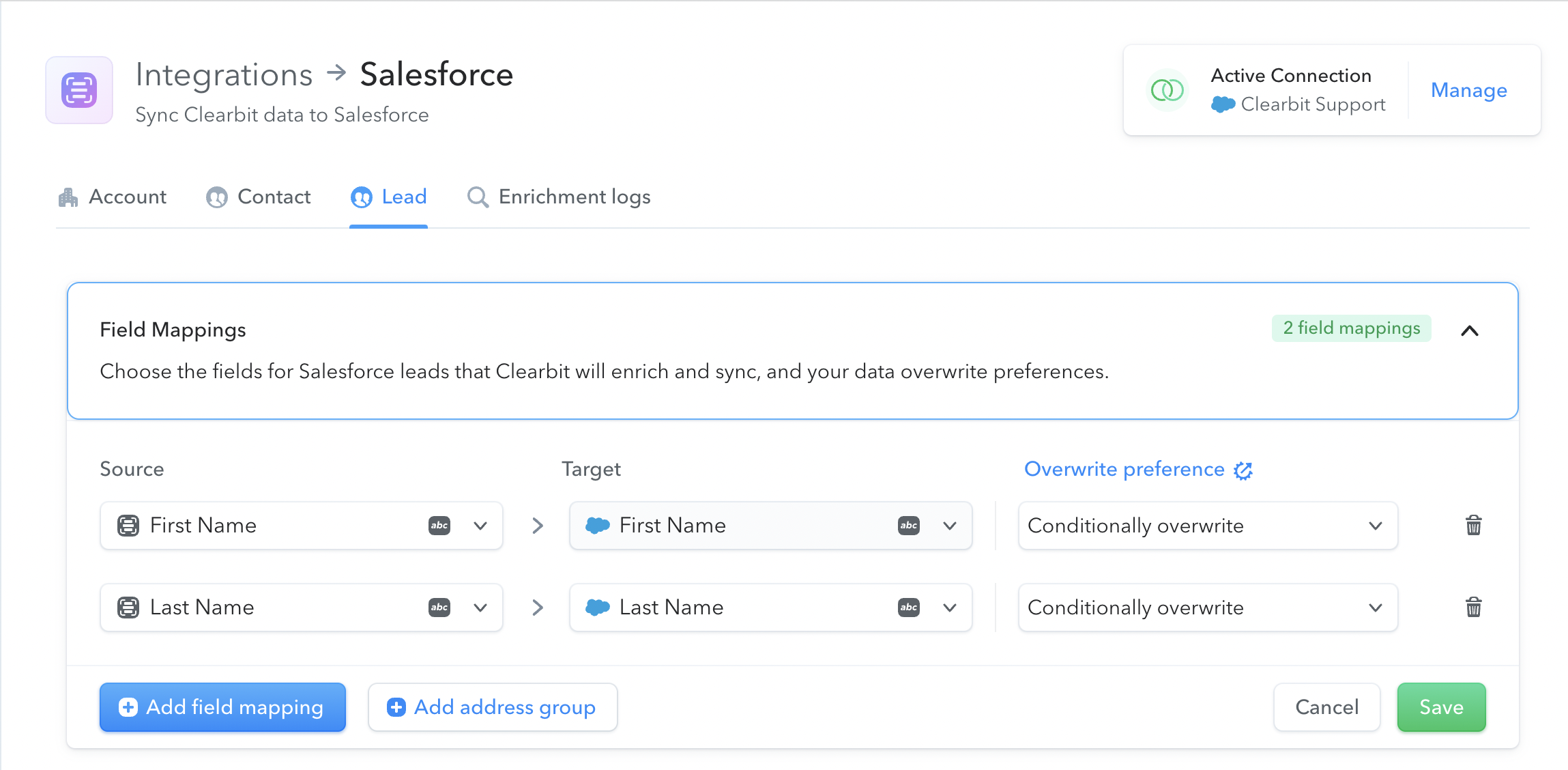Select the Lead tab

(389, 197)
